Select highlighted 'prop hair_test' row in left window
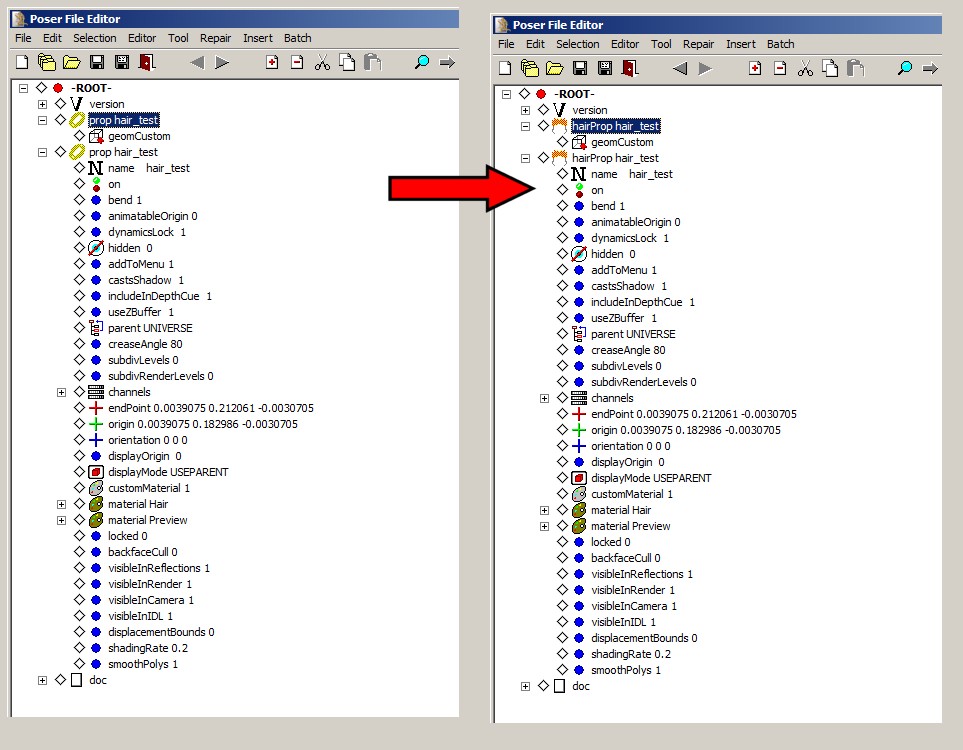This screenshot has height=750, width=963. click(123, 120)
